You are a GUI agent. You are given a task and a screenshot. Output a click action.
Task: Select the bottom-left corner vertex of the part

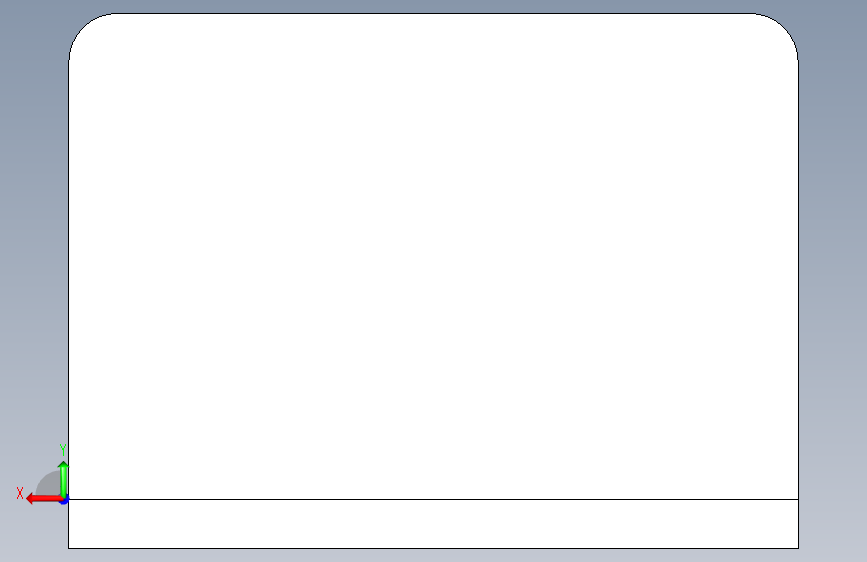tap(69, 548)
